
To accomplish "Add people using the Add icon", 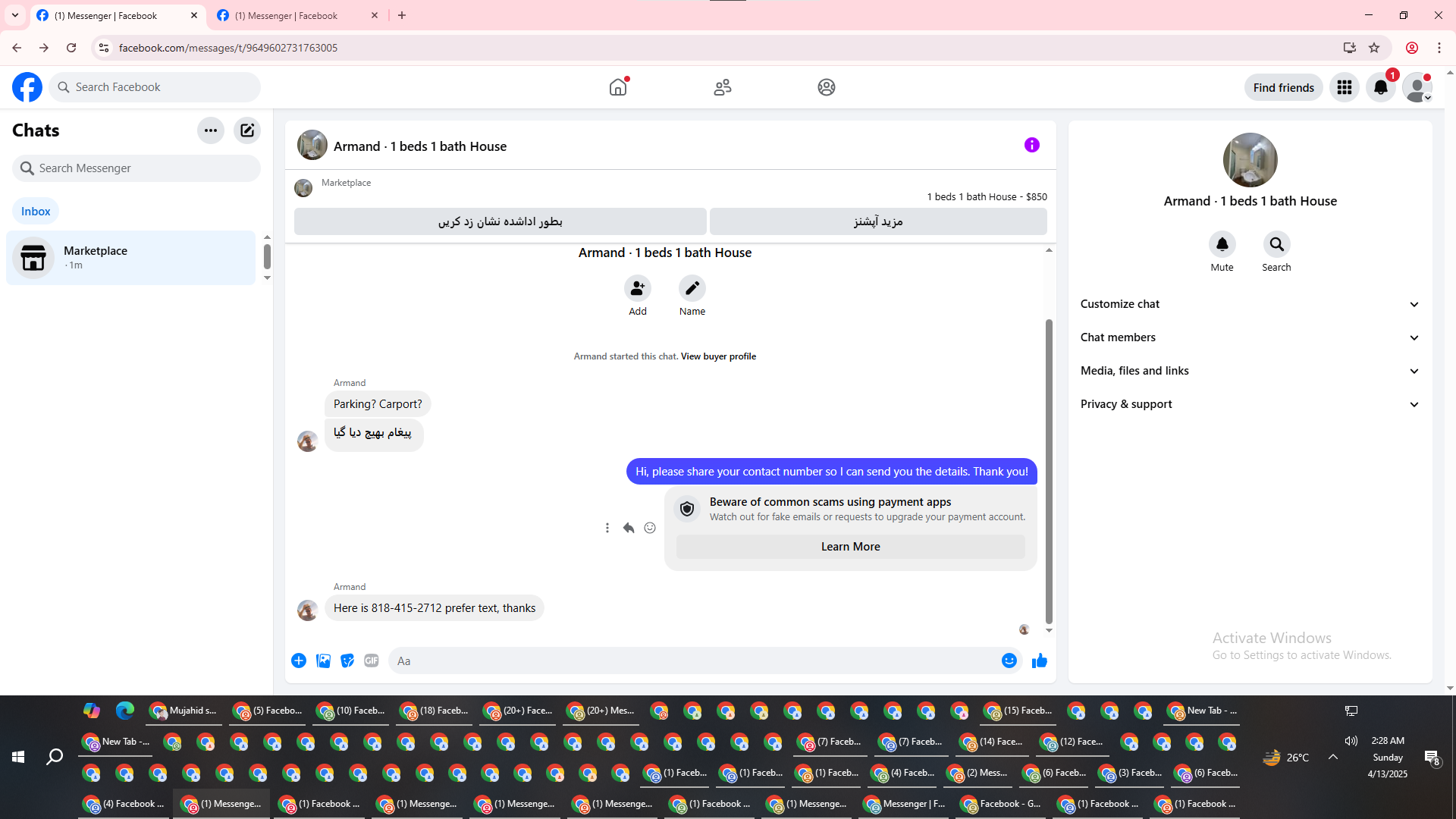I will point(638,288).
